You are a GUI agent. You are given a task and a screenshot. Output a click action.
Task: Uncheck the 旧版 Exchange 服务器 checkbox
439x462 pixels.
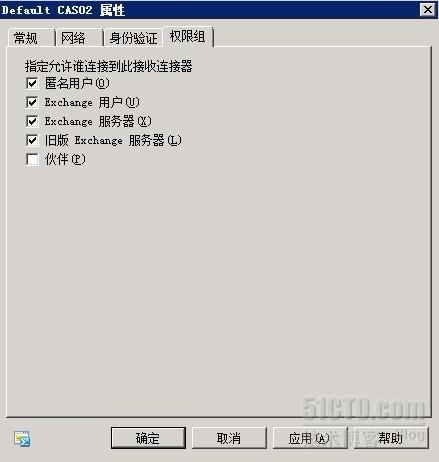point(32,140)
